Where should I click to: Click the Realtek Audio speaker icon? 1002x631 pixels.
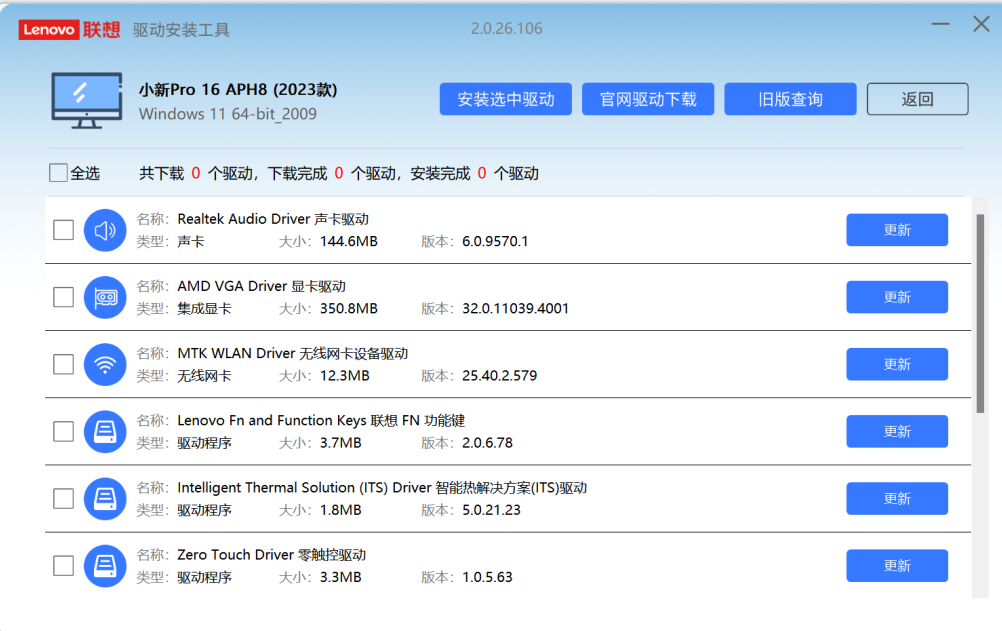[x=105, y=230]
